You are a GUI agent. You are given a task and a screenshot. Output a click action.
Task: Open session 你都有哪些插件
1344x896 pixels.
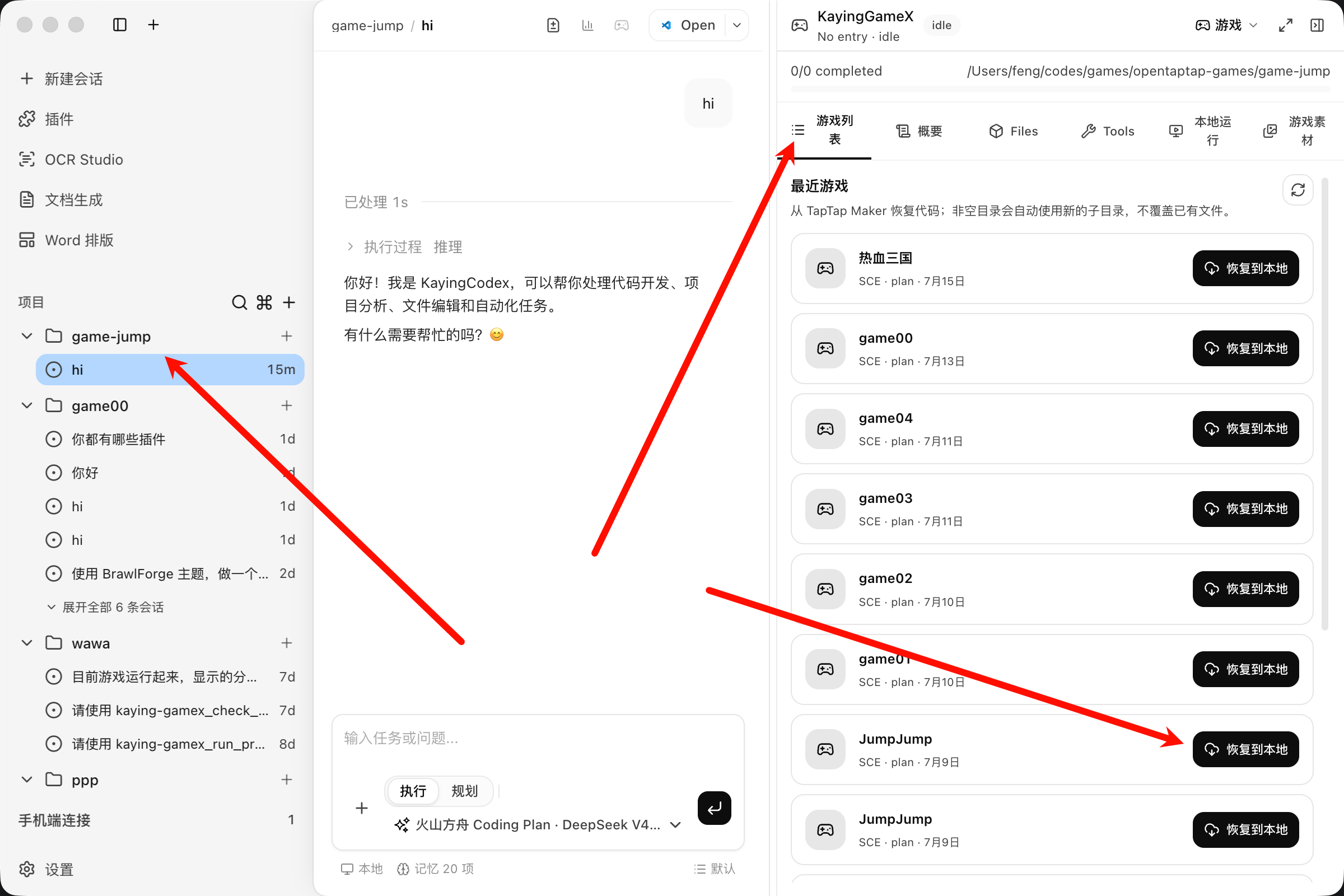170,439
